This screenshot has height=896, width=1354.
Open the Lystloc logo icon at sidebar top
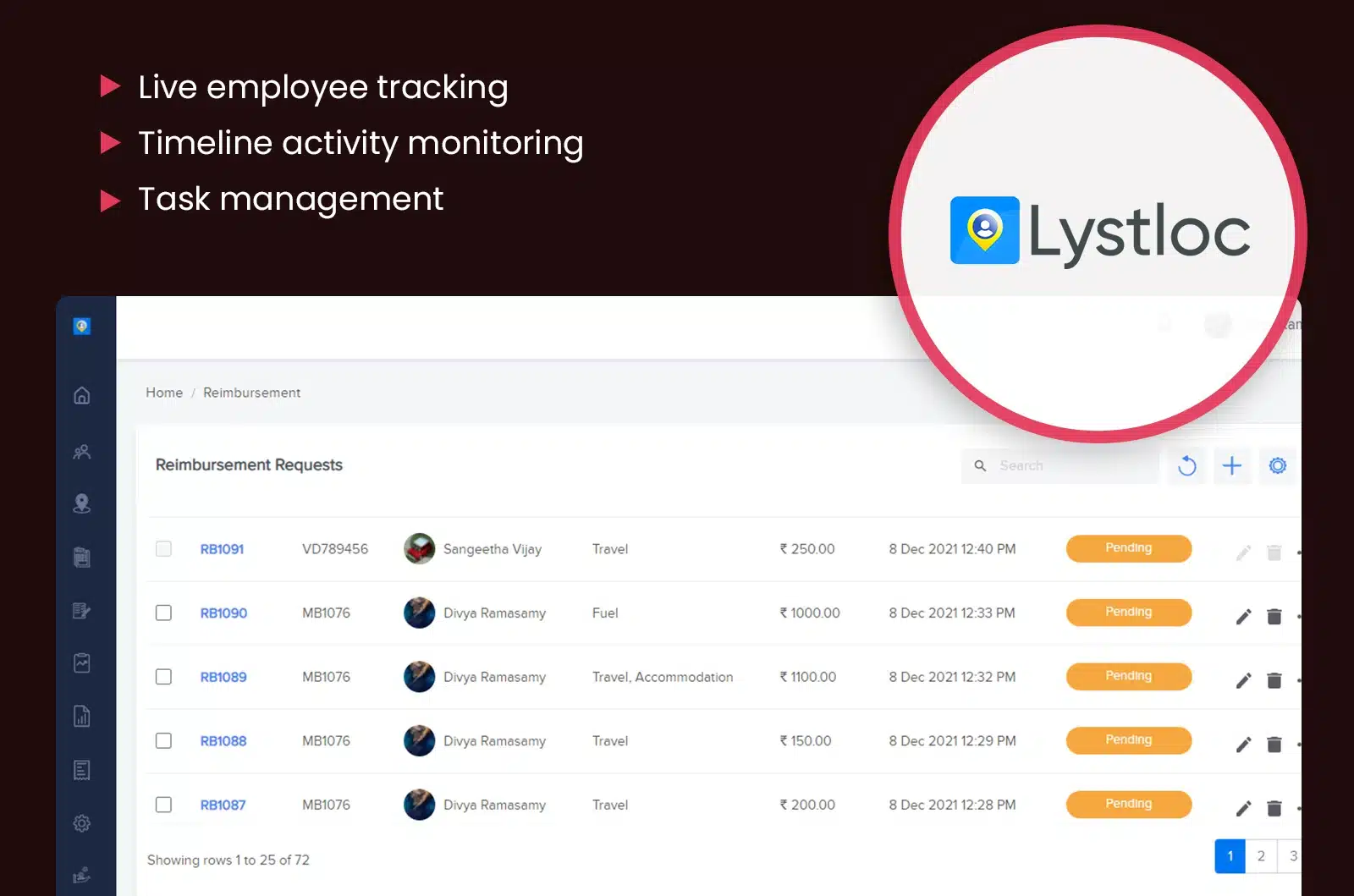(81, 326)
